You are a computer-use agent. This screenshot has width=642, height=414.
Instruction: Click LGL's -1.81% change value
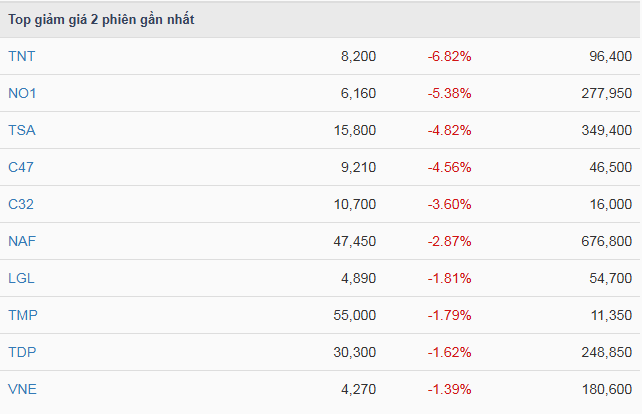(449, 279)
